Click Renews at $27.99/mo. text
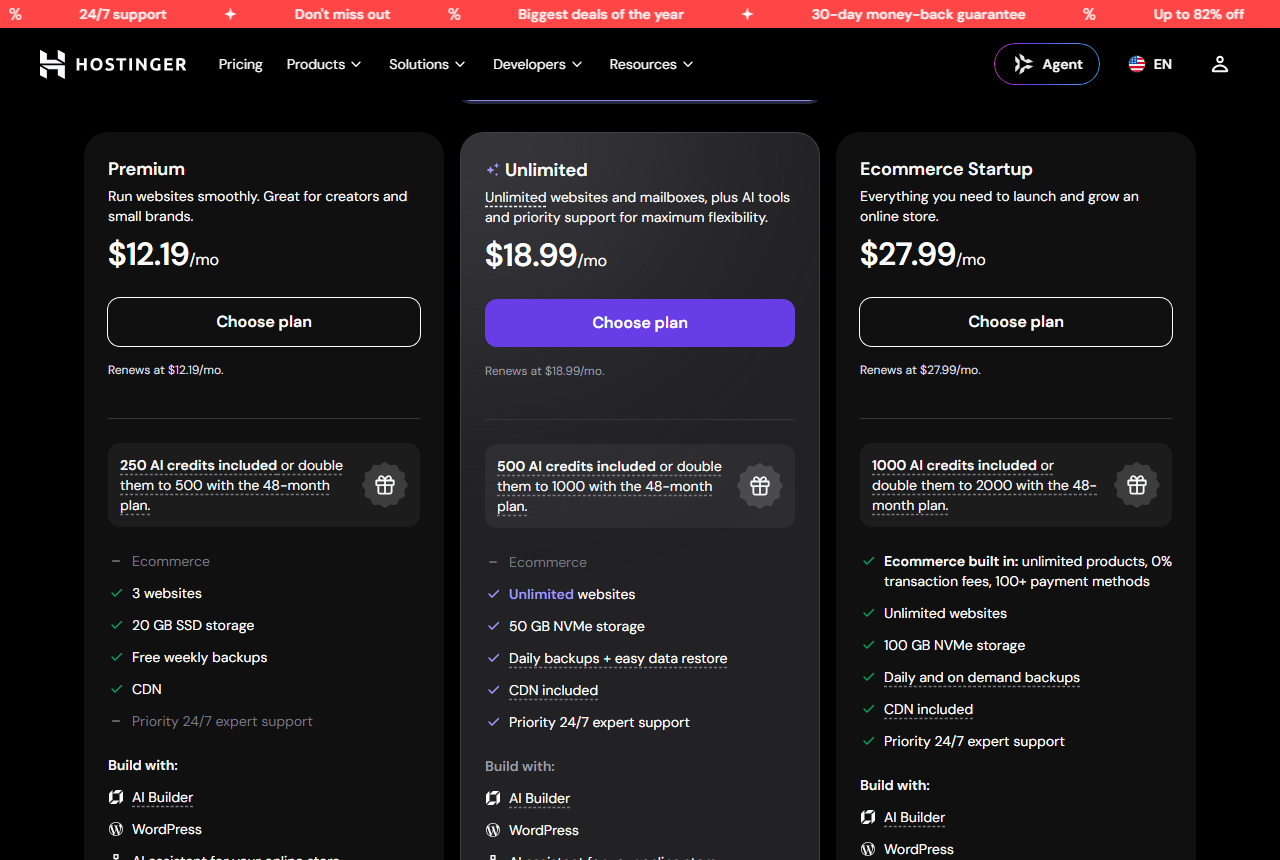The width and height of the screenshot is (1280, 860). 920,370
